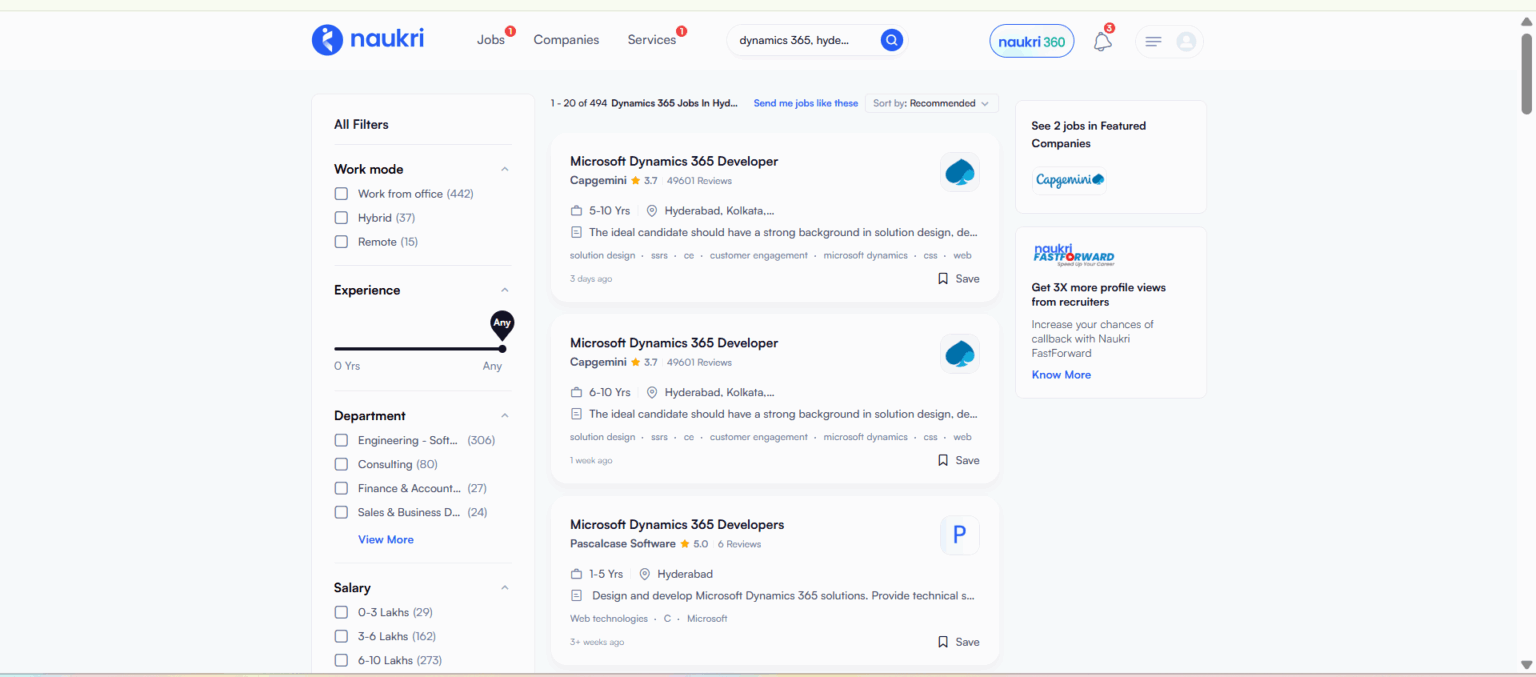
Task: Check Consulting department filter
Action: [341, 464]
